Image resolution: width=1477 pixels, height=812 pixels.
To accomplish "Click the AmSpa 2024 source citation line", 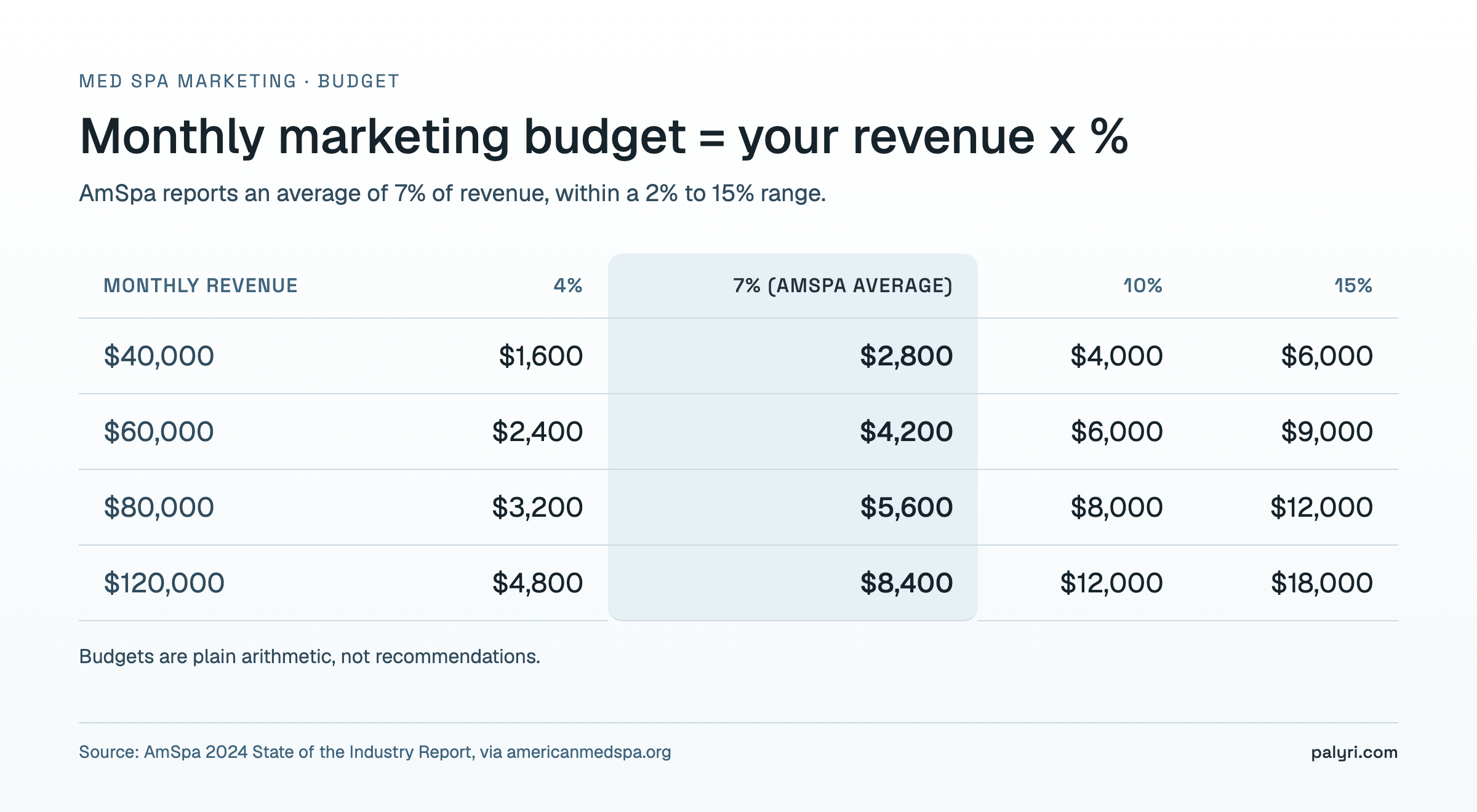I will click(375, 752).
